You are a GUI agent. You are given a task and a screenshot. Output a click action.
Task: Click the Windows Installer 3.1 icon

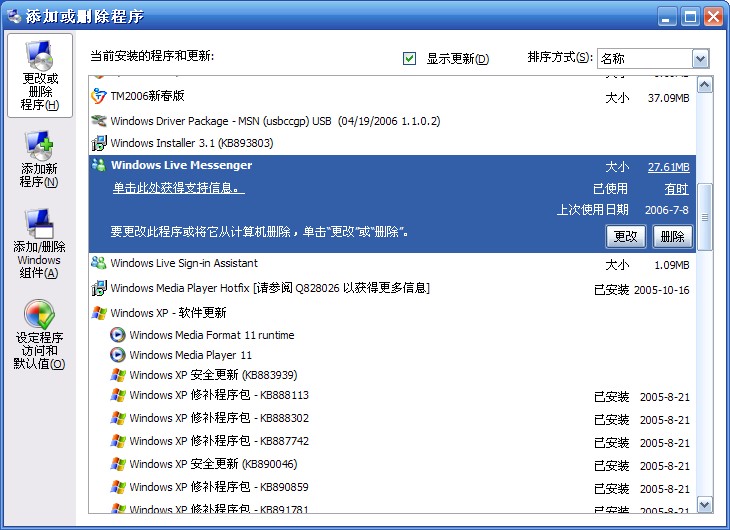pos(98,143)
